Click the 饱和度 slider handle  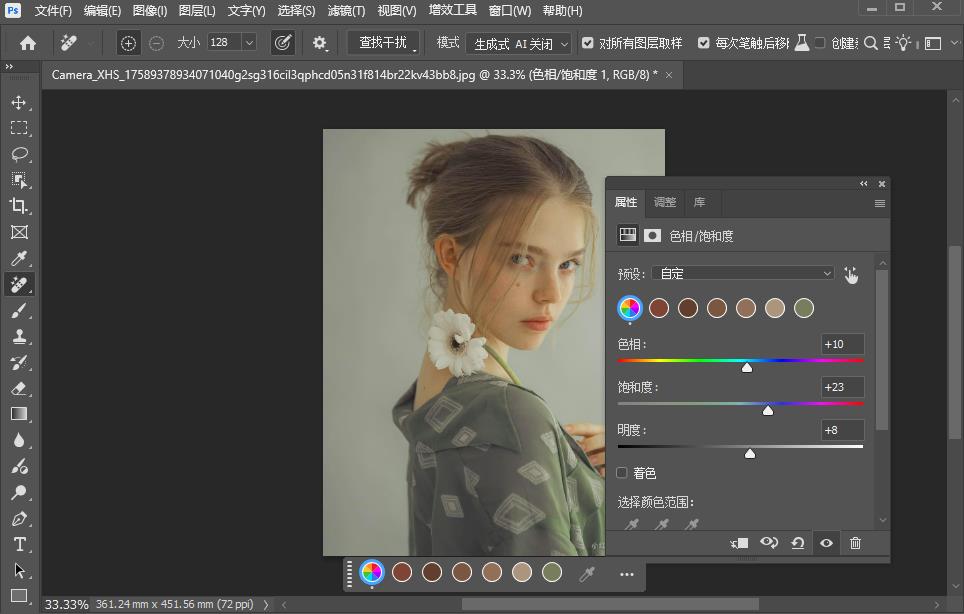tap(768, 410)
